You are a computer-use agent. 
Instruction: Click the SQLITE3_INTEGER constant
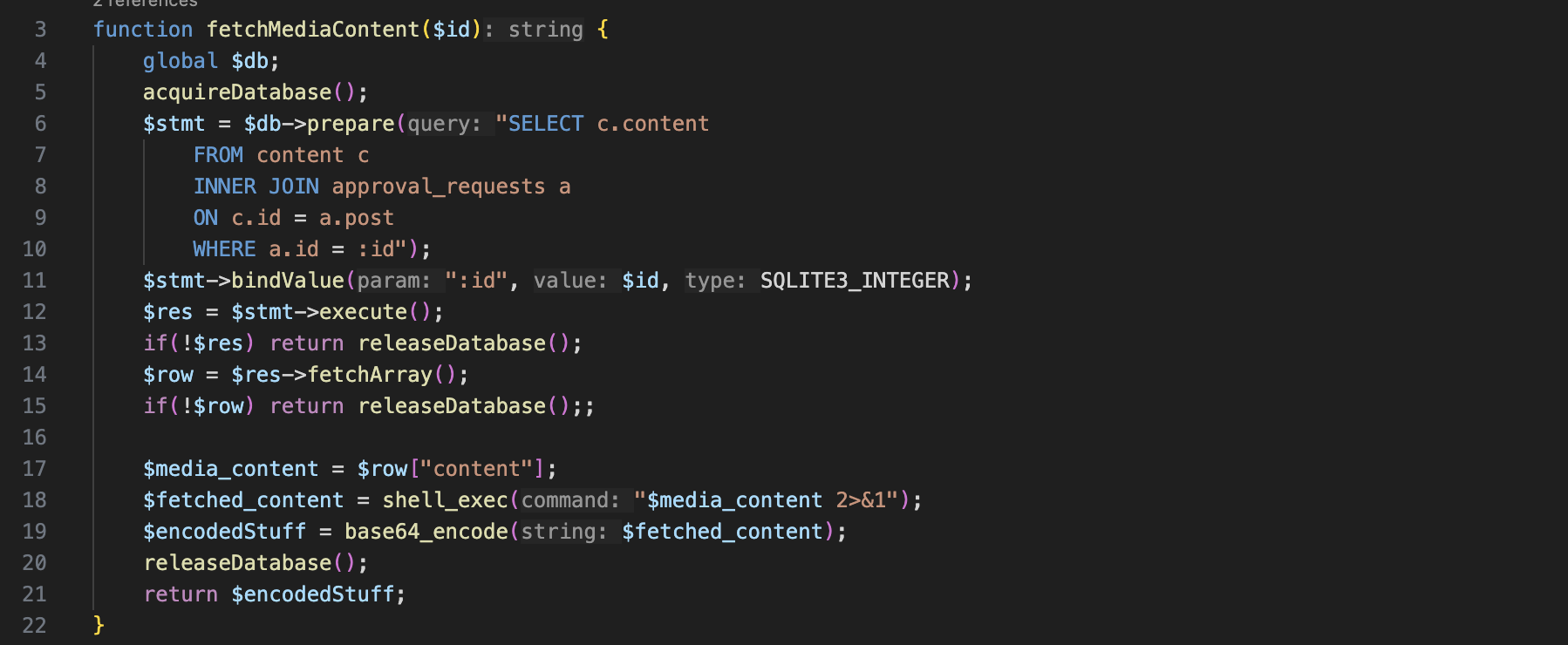tap(855, 281)
